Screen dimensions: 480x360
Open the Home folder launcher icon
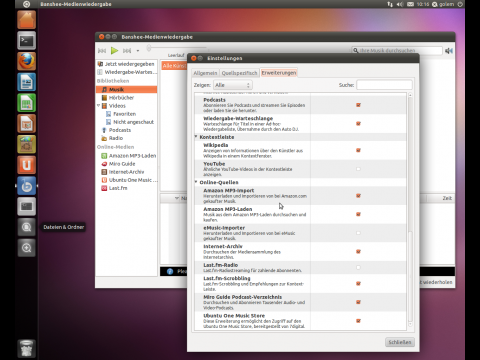(27, 20)
